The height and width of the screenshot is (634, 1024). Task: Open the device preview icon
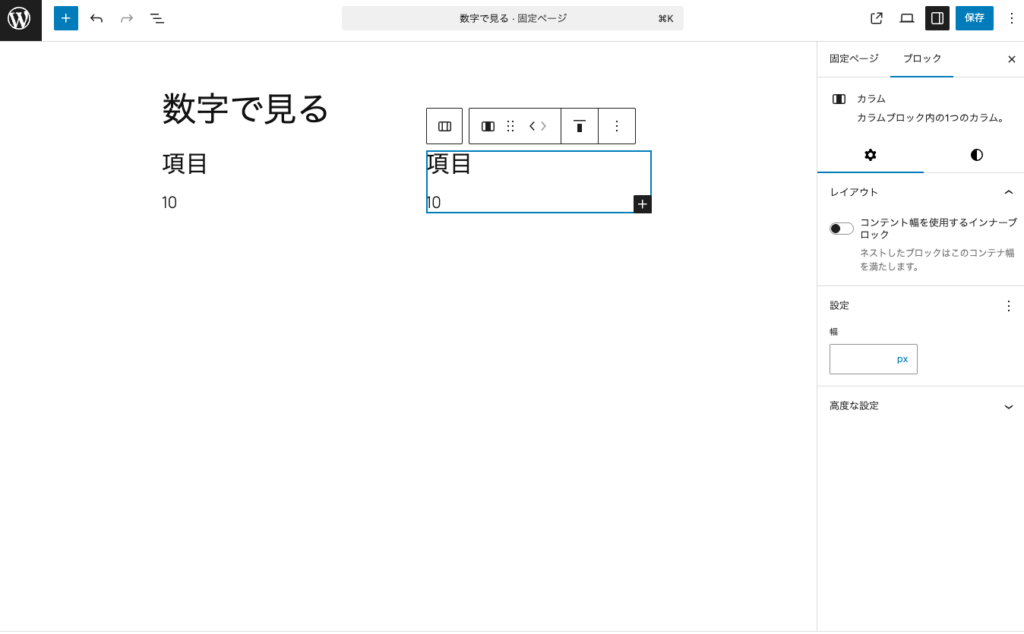[x=906, y=18]
